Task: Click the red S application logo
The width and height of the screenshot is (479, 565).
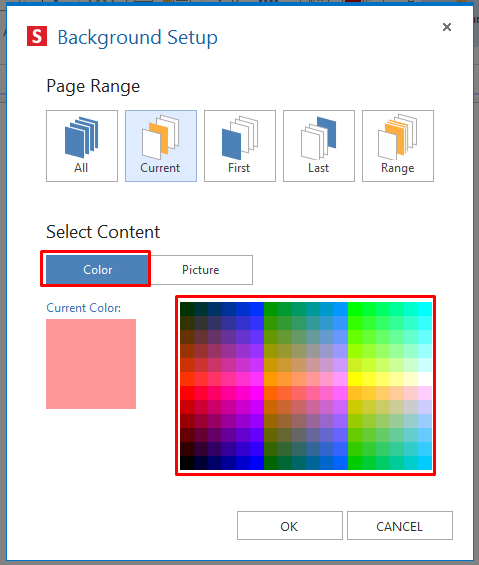Action: tap(37, 36)
